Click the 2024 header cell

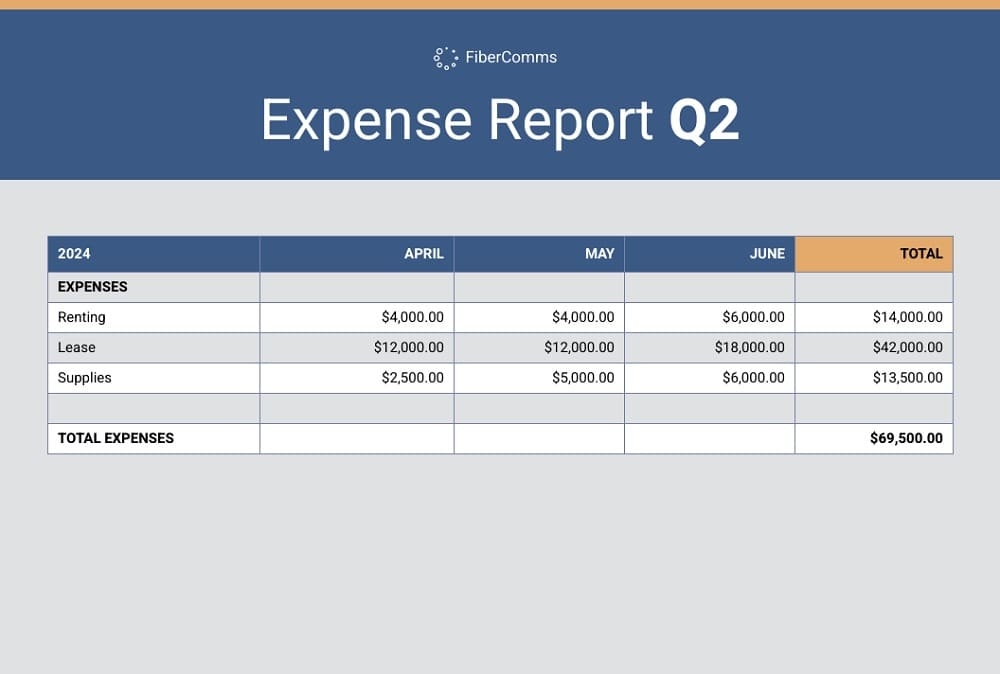[75, 254]
